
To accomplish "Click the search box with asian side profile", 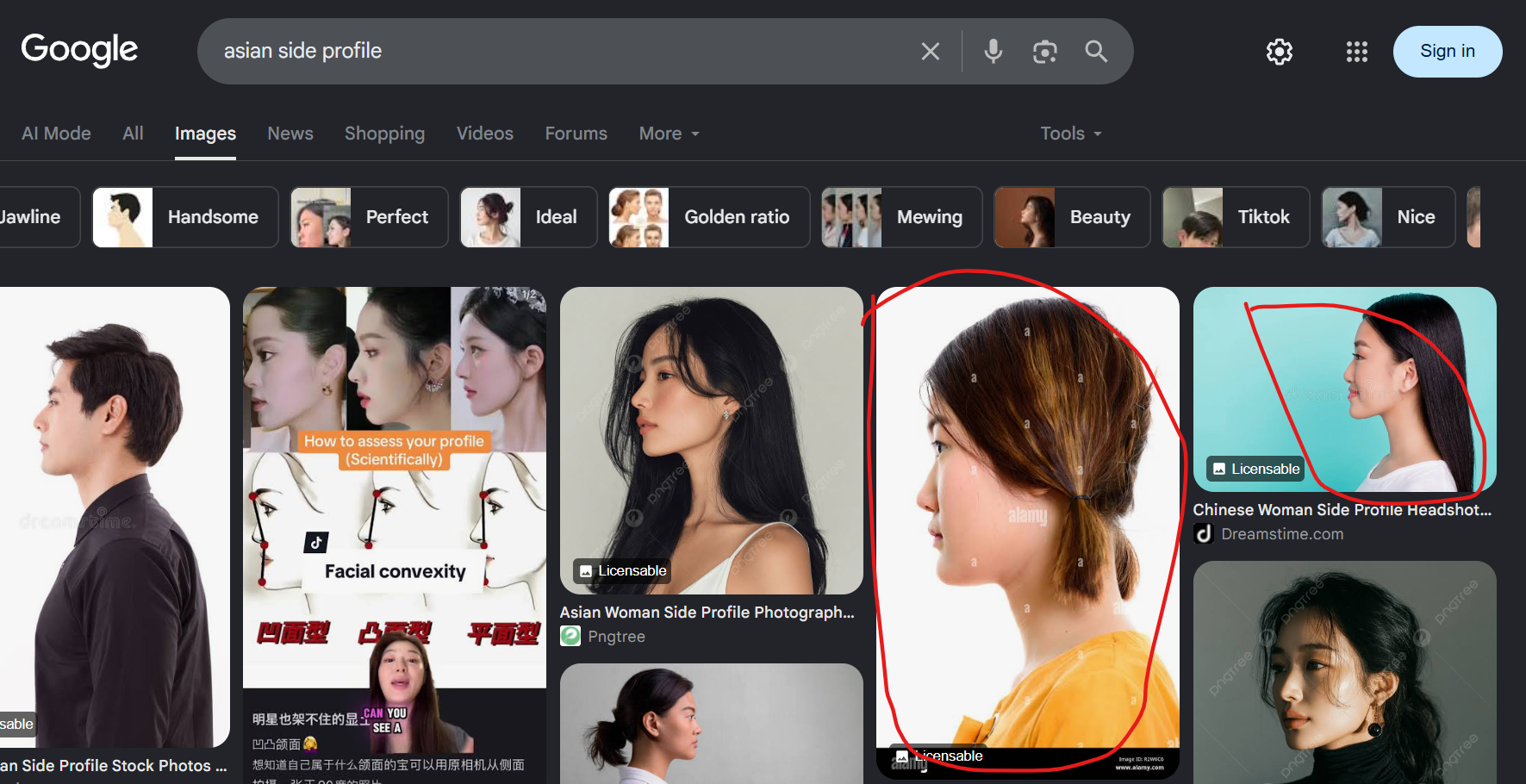I will click(560, 52).
